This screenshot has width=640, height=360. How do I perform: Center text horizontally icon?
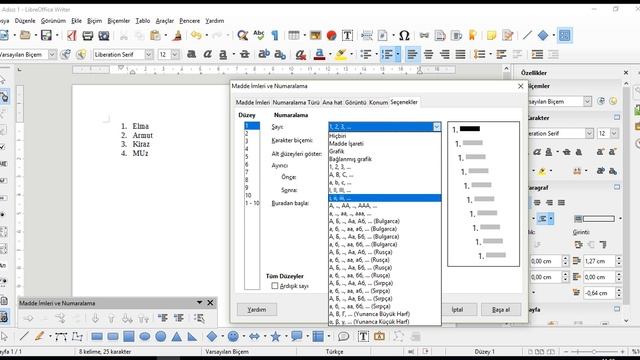(x=428, y=54)
